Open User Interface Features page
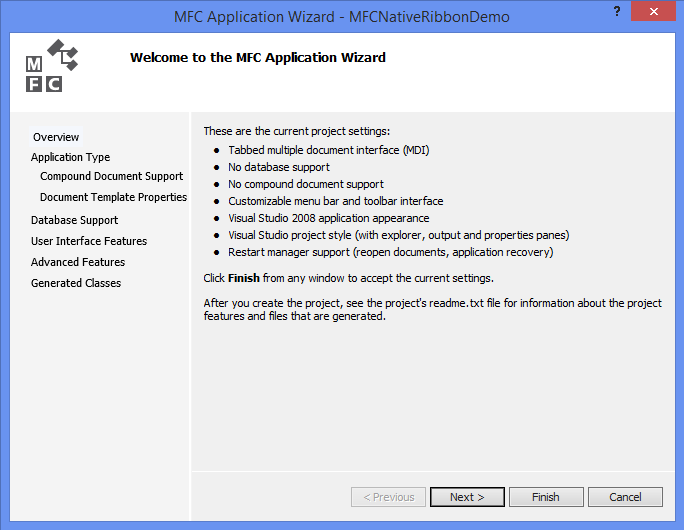This screenshot has height=530, width=684. click(x=89, y=241)
